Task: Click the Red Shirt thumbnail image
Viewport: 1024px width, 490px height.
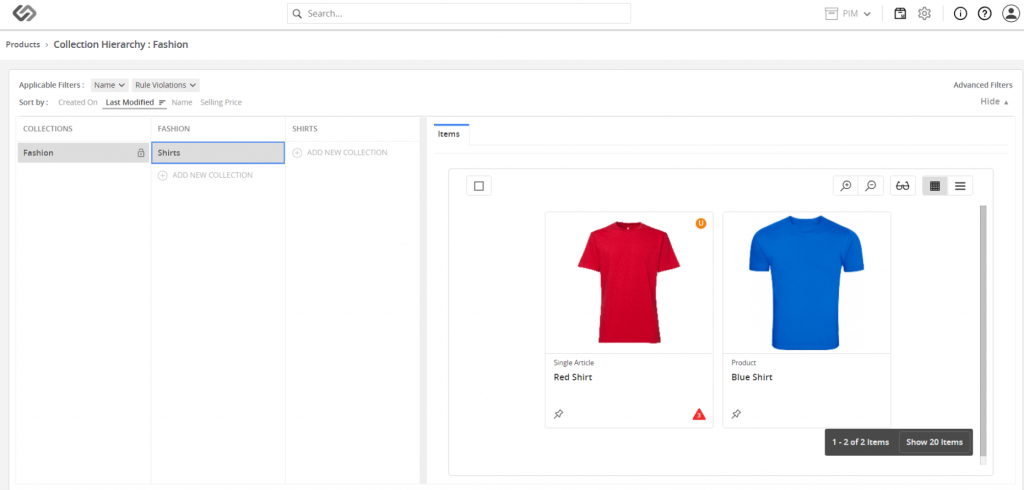Action: pos(628,282)
